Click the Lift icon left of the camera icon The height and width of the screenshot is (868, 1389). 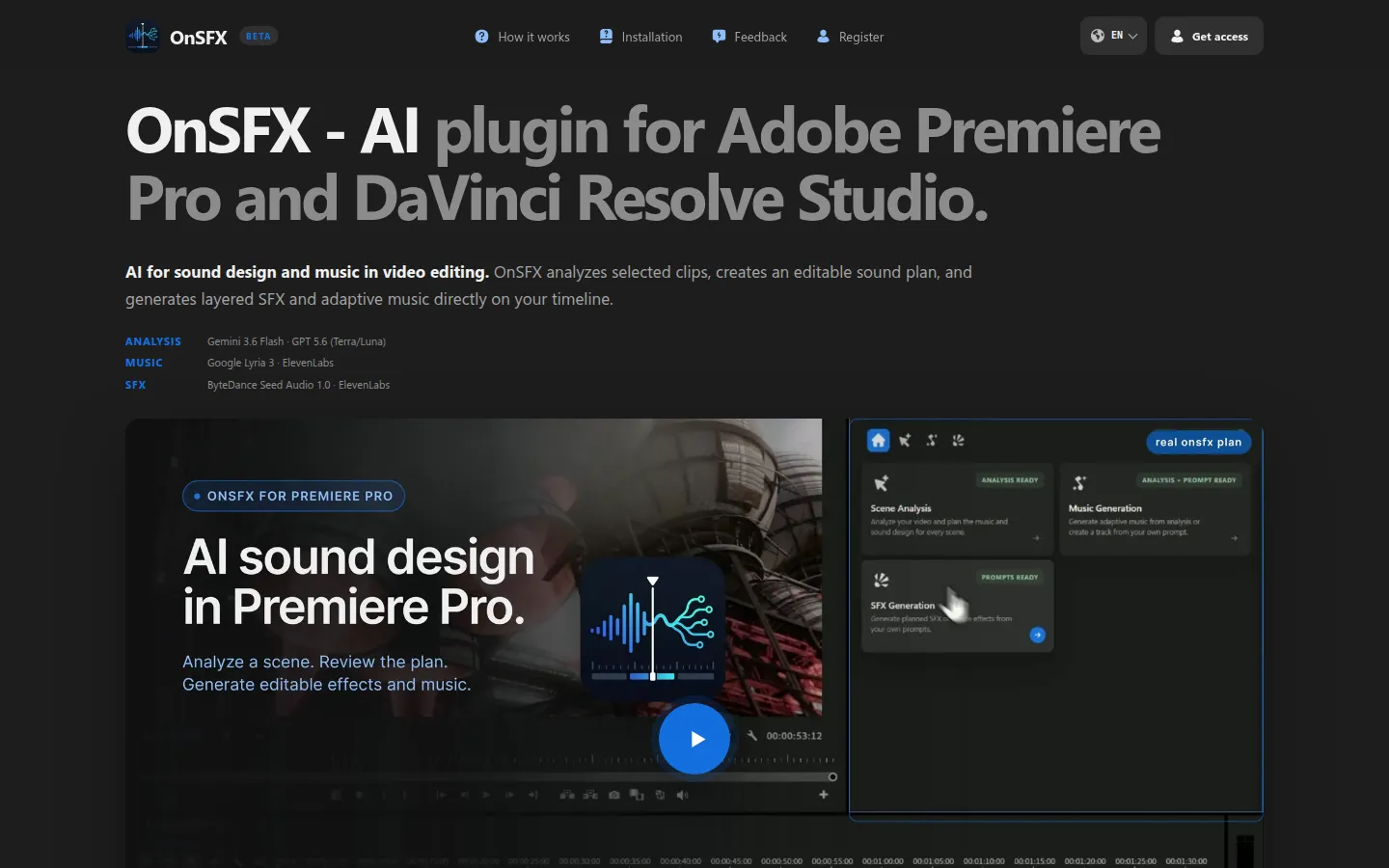coord(567,795)
